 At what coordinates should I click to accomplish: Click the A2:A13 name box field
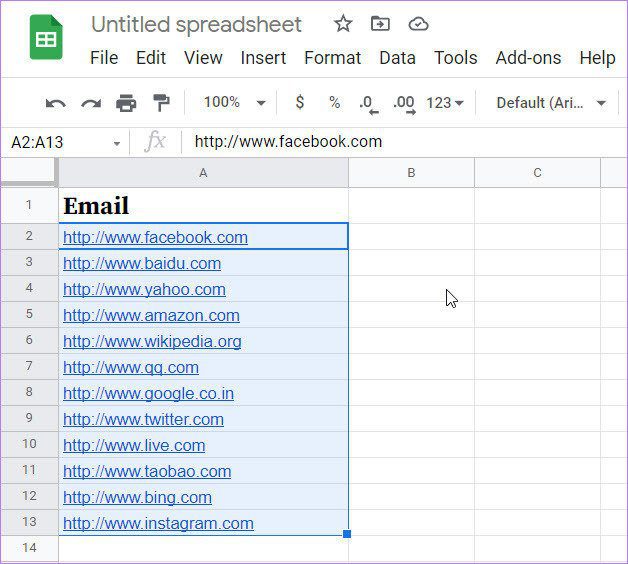(65, 142)
